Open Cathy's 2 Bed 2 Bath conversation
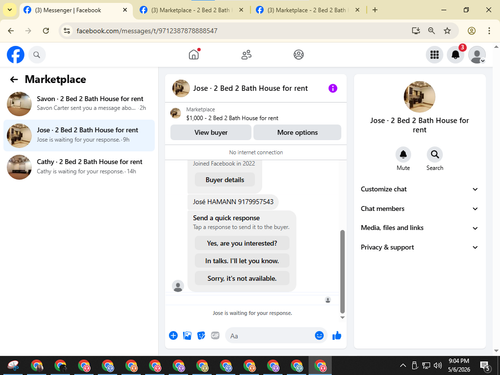This screenshot has height=375, width=500. click(x=79, y=167)
